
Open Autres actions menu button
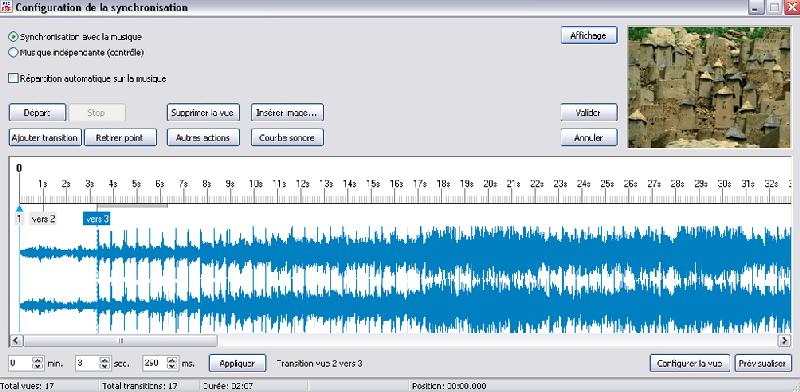coord(203,137)
